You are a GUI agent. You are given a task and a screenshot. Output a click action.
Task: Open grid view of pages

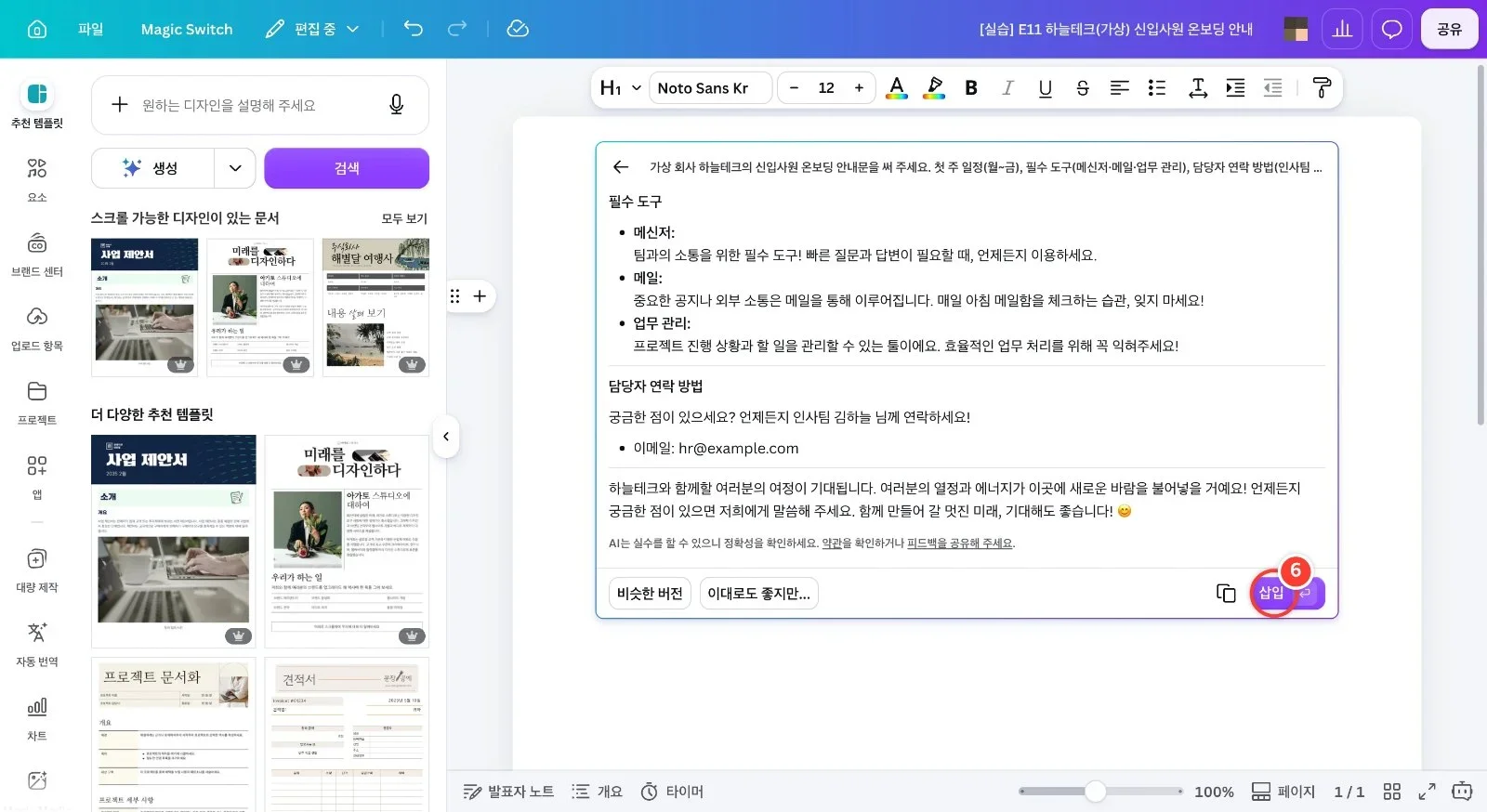1391,792
